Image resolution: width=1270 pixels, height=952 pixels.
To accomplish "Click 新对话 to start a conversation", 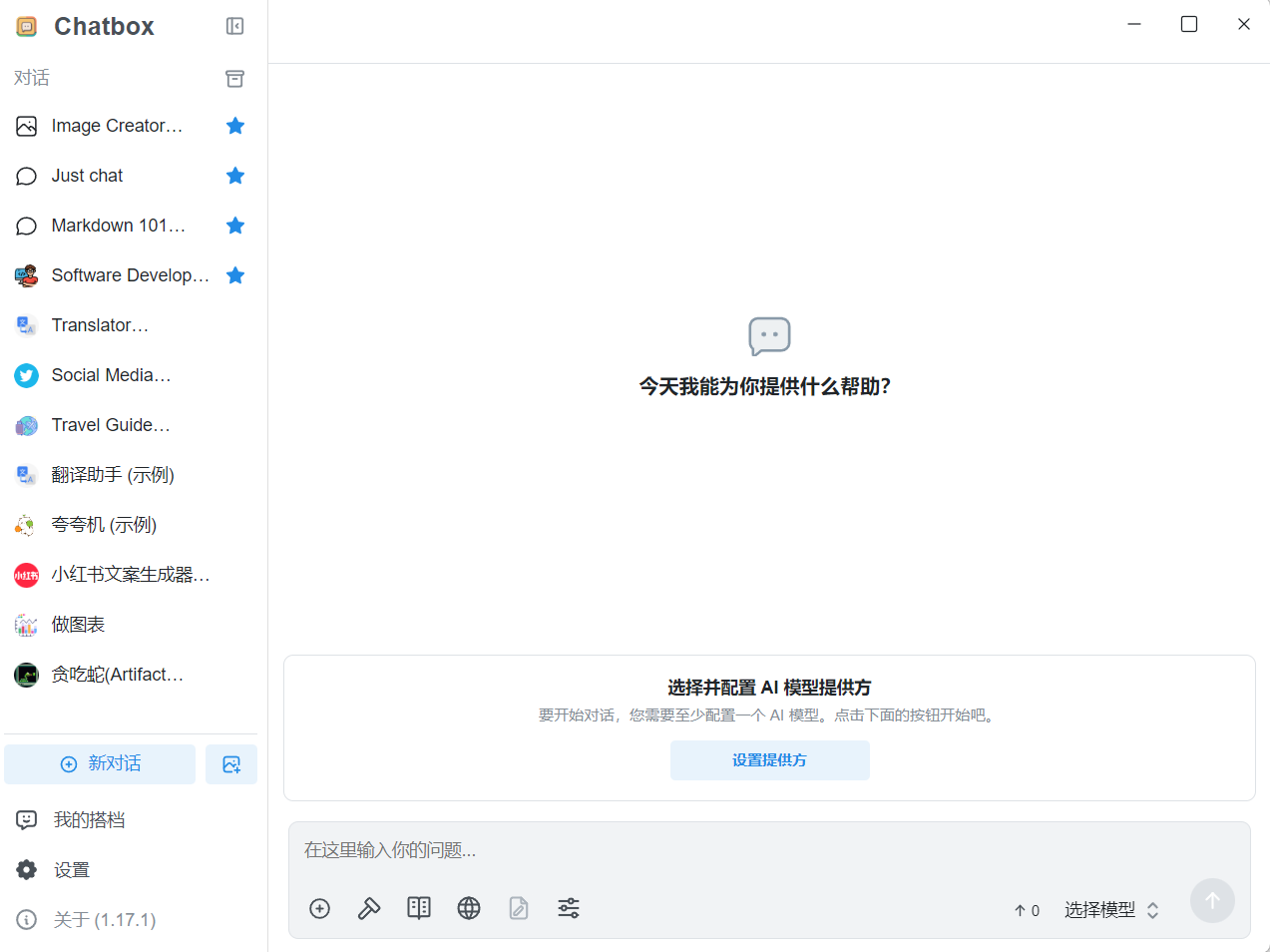I will tap(100, 763).
